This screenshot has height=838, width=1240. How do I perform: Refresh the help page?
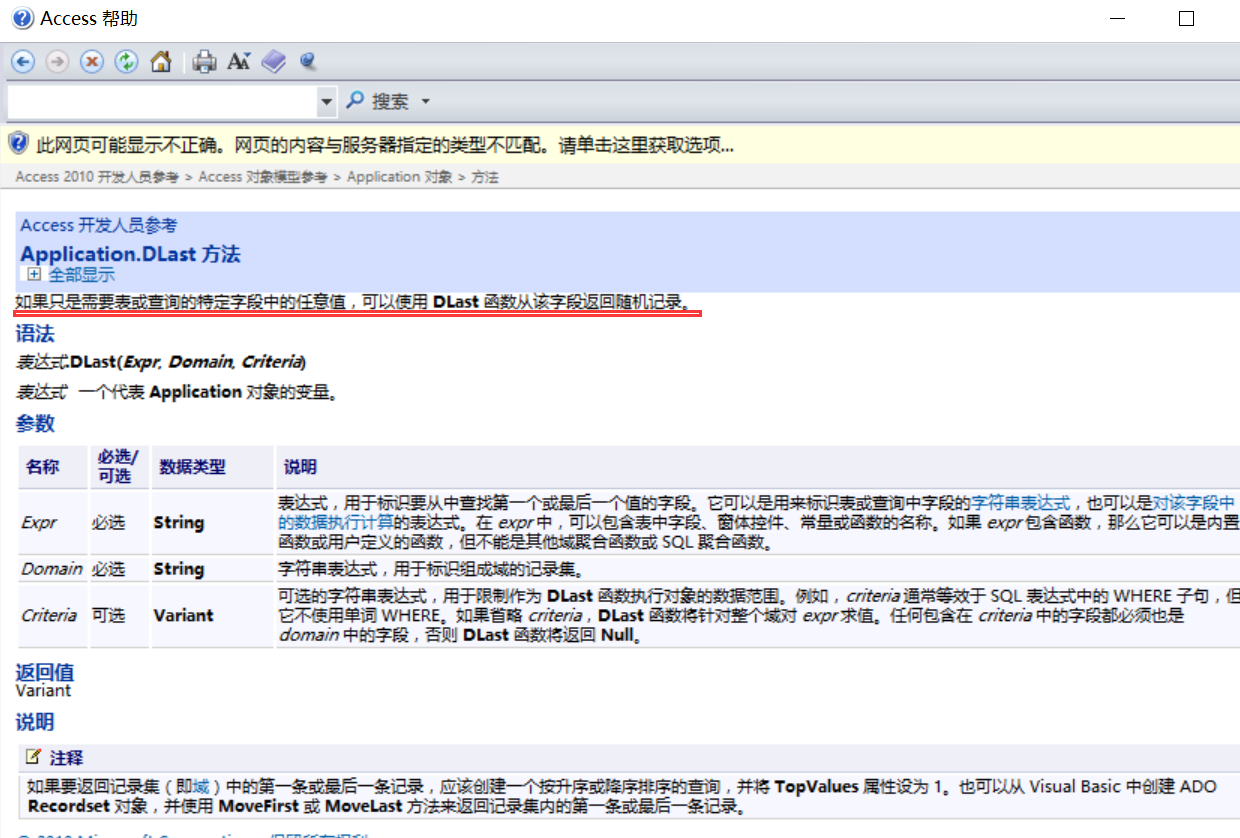pyautogui.click(x=126, y=62)
